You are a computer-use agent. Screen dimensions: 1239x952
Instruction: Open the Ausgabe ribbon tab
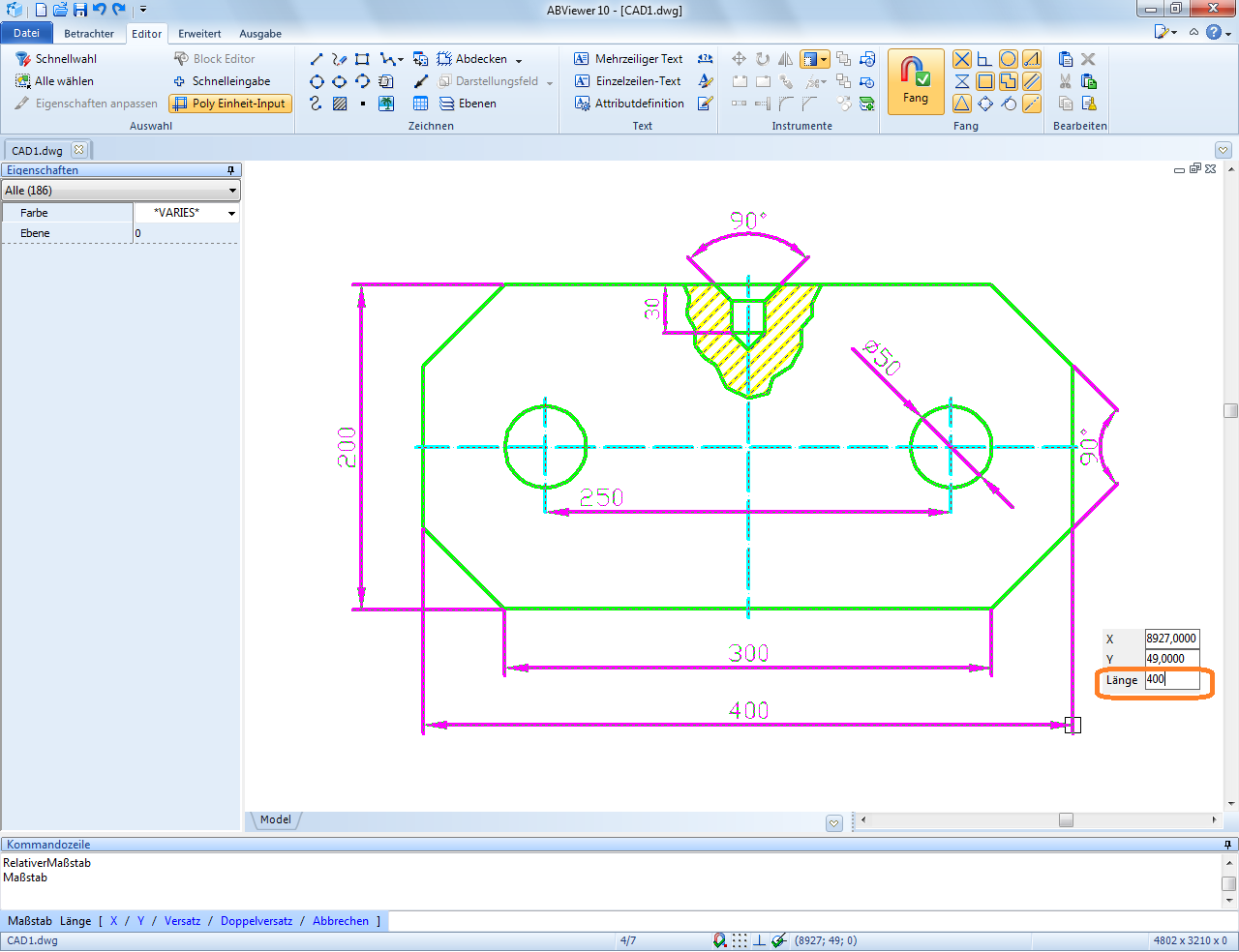click(x=260, y=34)
